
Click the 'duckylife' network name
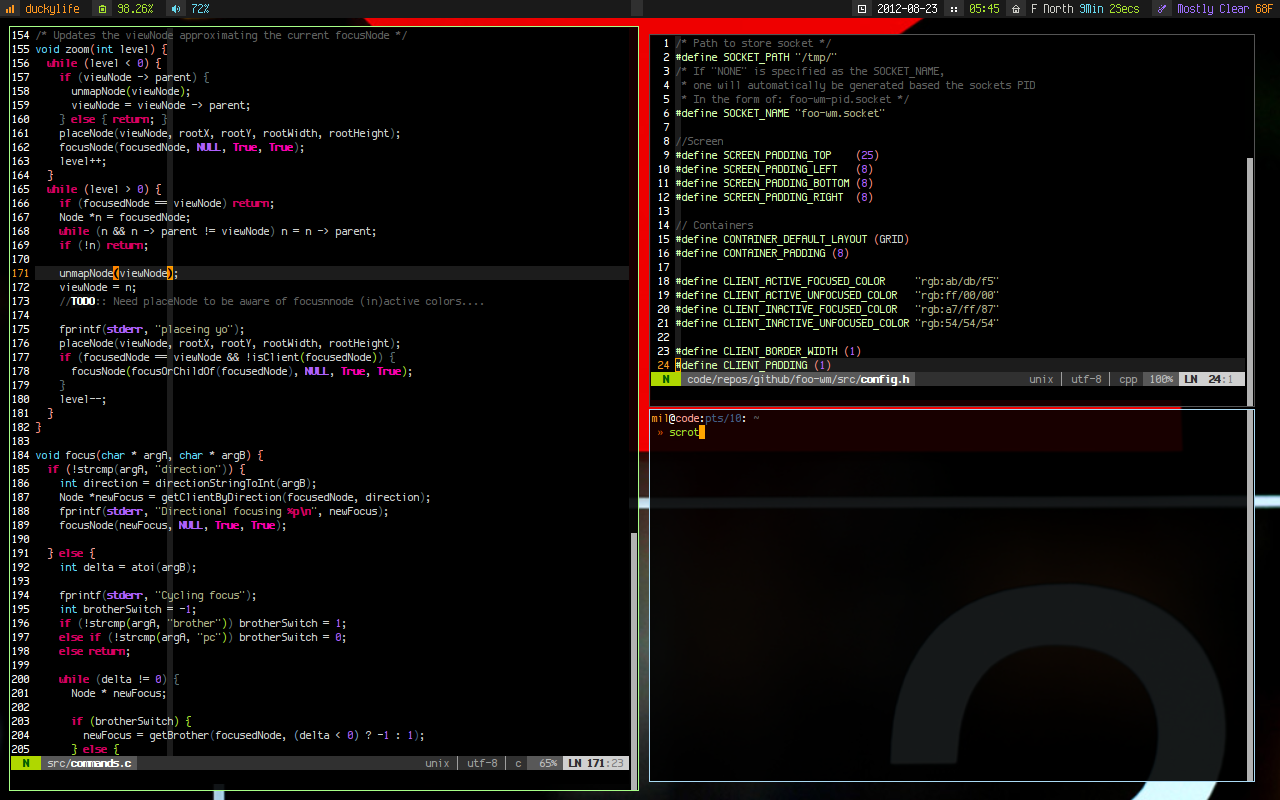click(52, 9)
